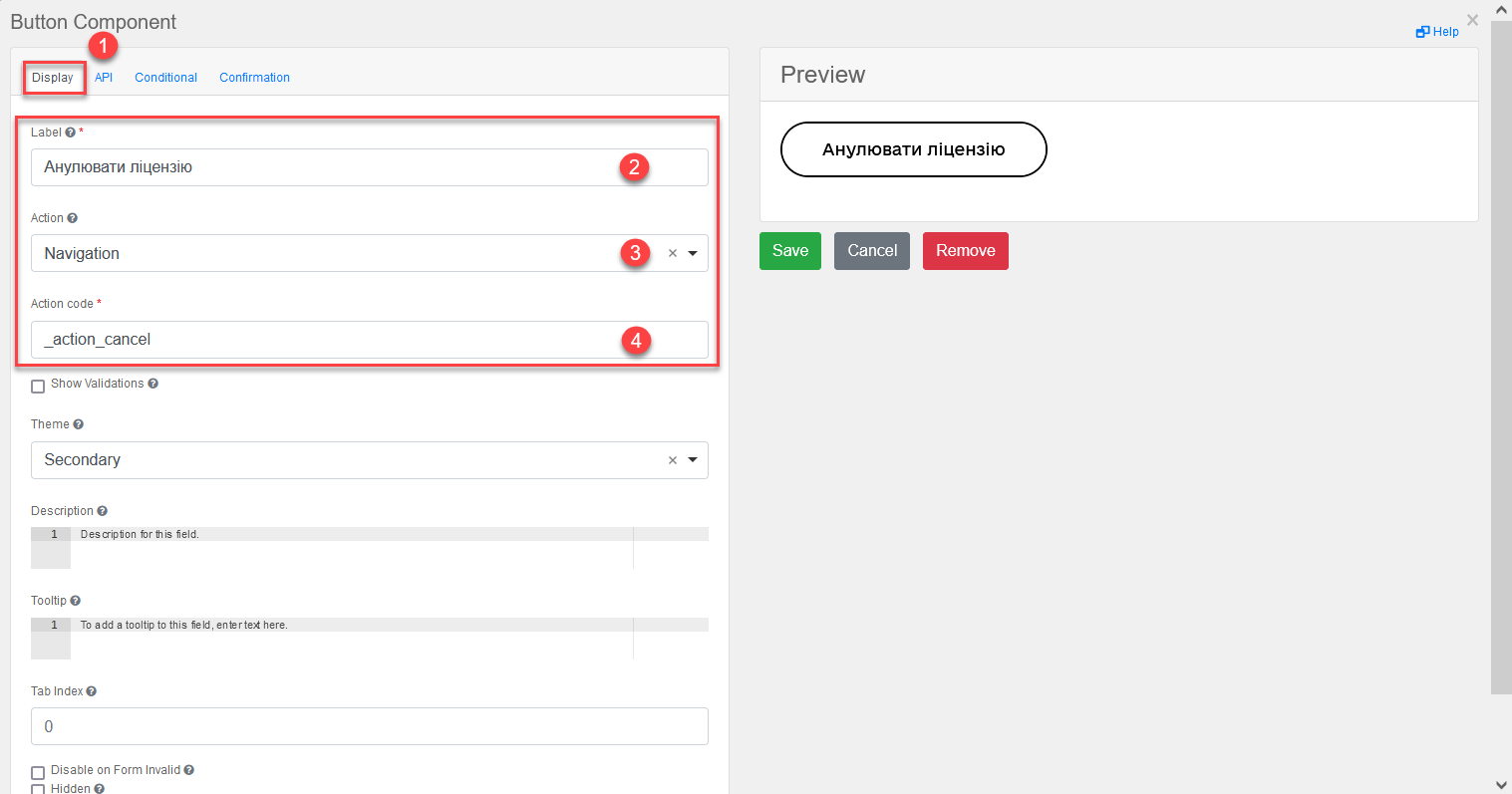The image size is (1512, 794).
Task: Switch to the API tab
Action: [104, 78]
